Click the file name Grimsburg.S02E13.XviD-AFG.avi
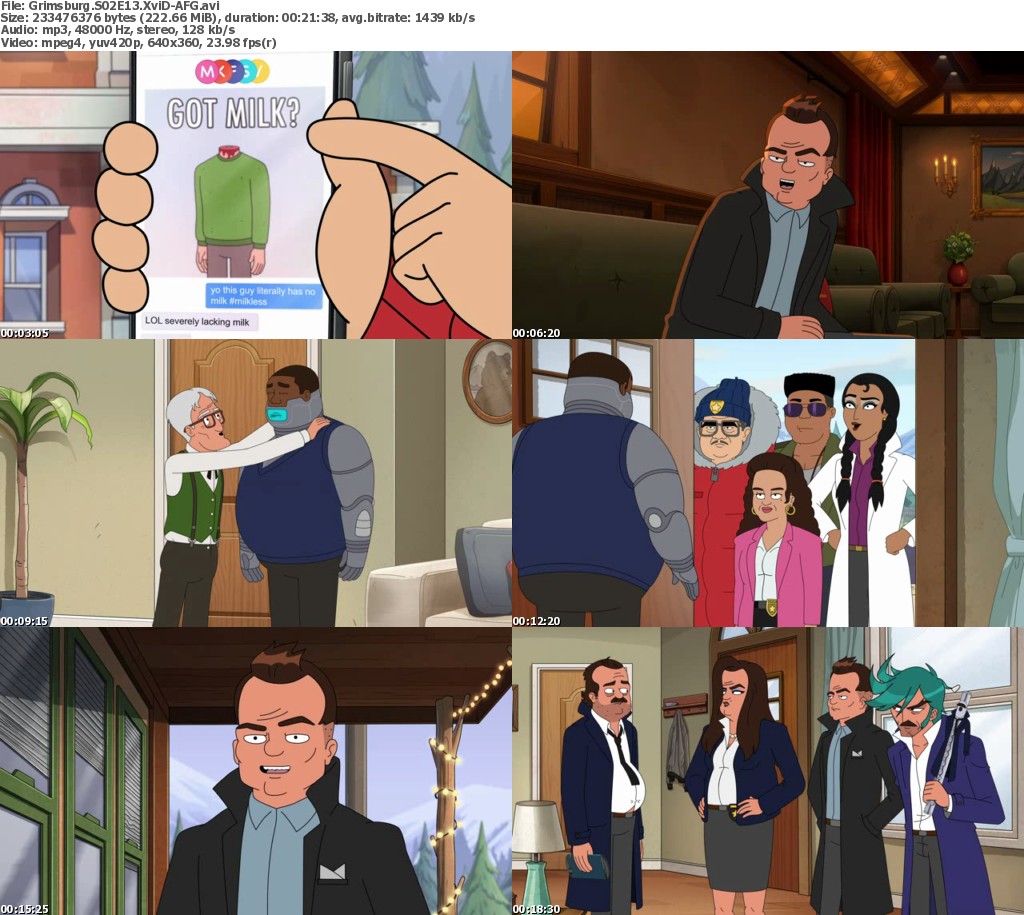1024x915 pixels. 124,6
